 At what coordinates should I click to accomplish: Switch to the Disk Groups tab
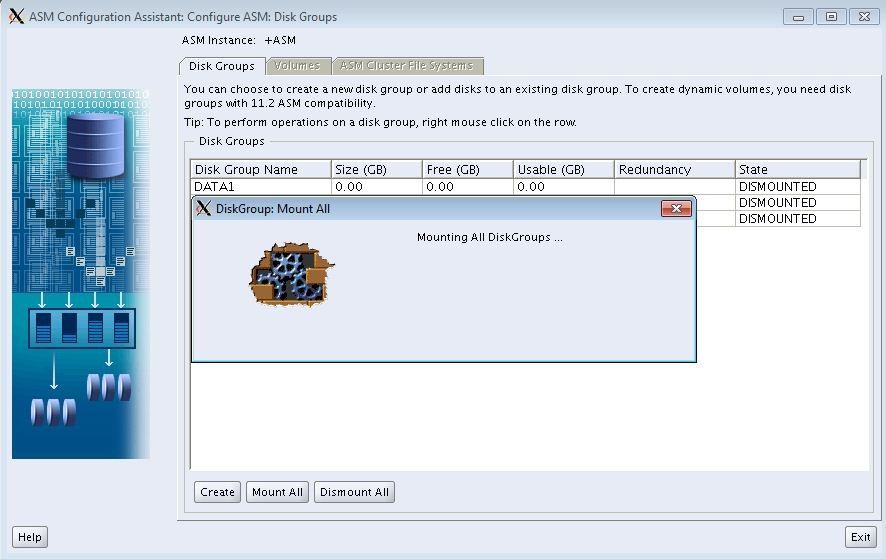pyautogui.click(x=222, y=66)
